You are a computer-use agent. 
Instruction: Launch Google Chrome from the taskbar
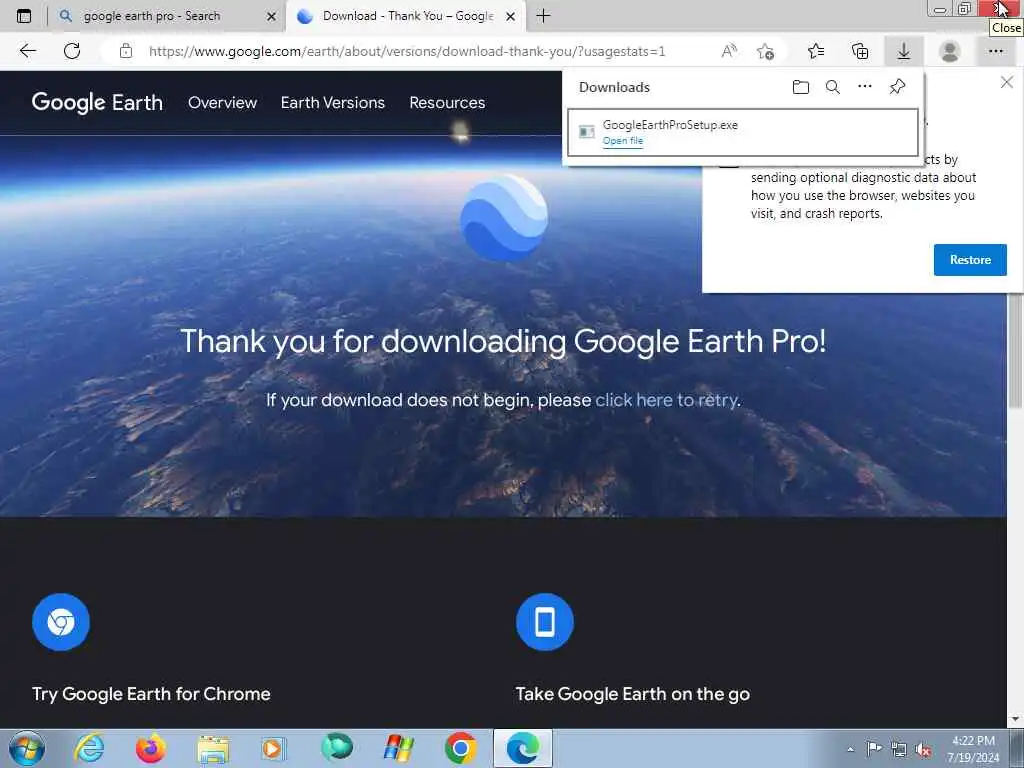tap(460, 748)
